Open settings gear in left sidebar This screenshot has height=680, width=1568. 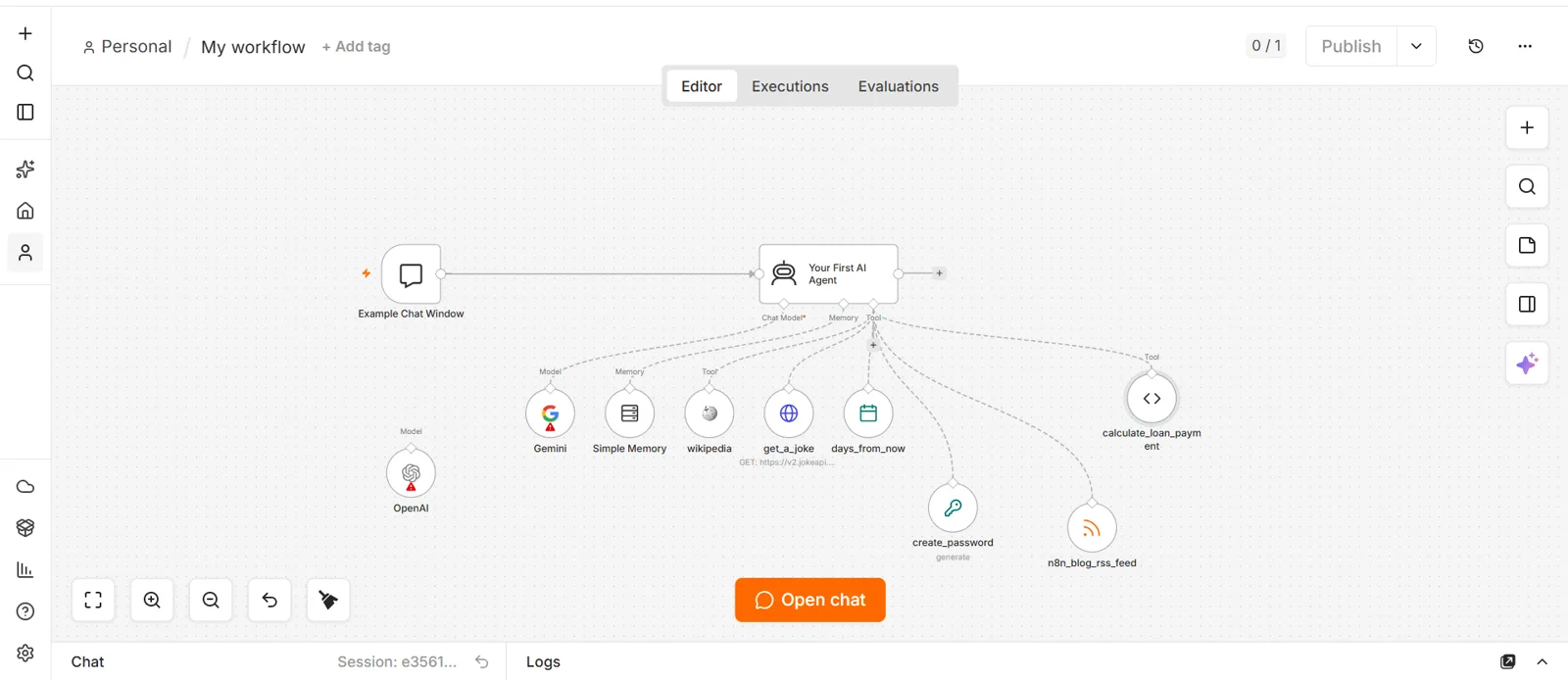[25, 653]
